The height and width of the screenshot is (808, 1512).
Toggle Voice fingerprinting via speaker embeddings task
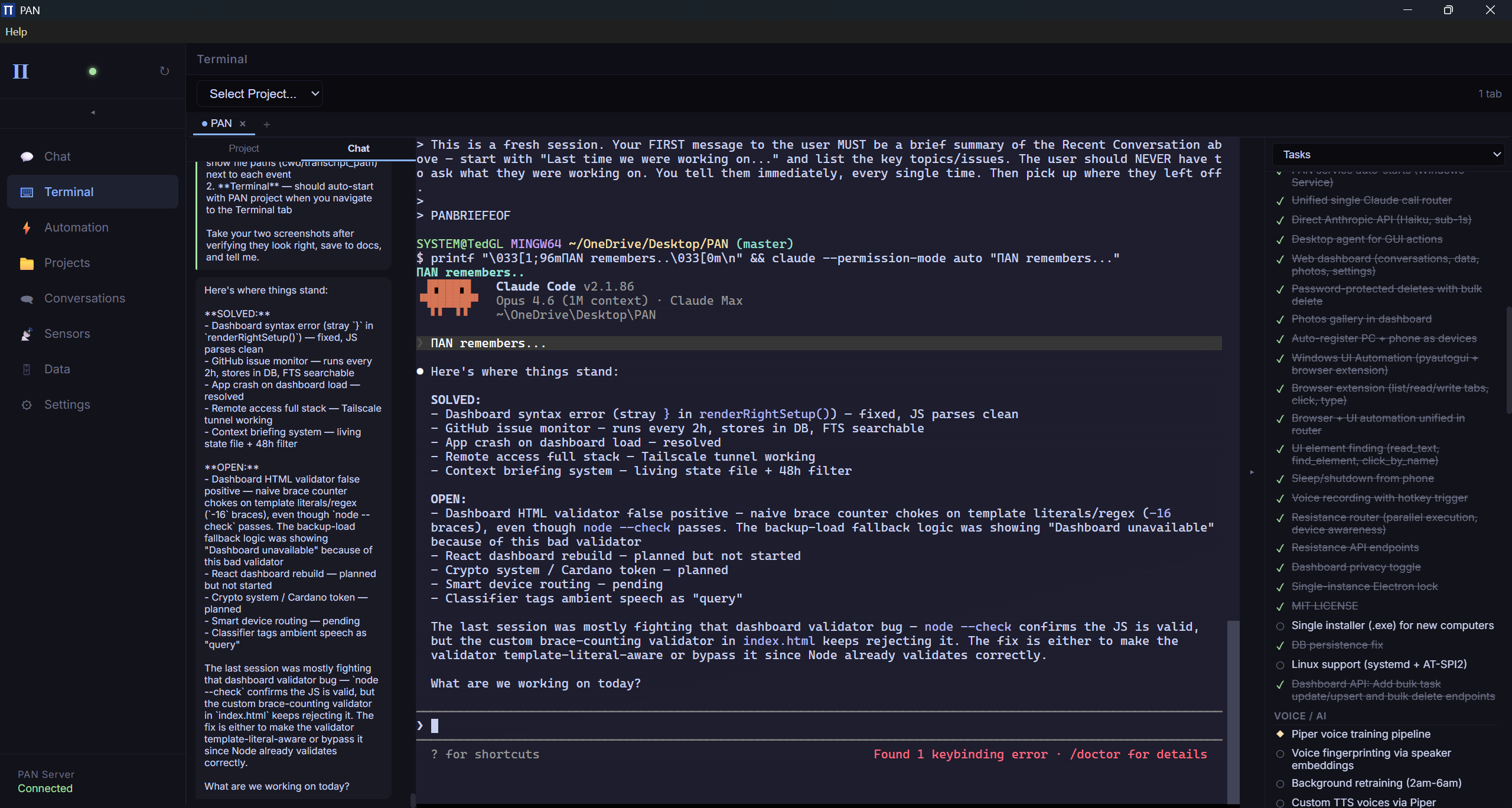point(1280,754)
